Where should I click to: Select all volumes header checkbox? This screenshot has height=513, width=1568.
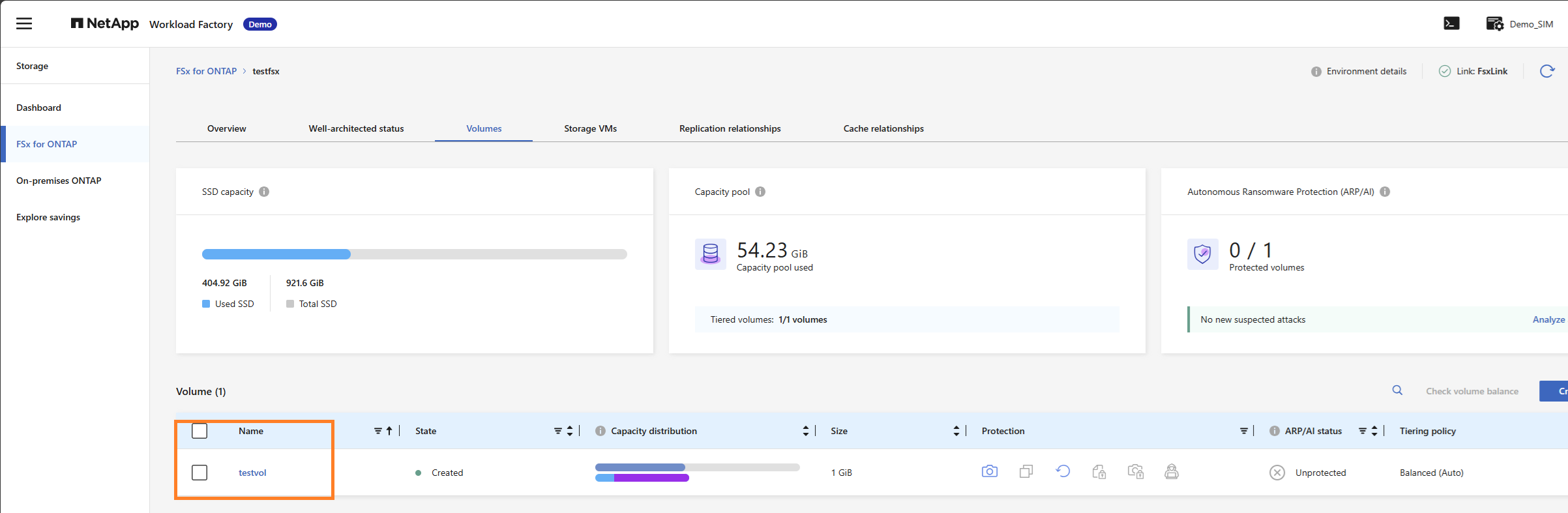point(200,431)
